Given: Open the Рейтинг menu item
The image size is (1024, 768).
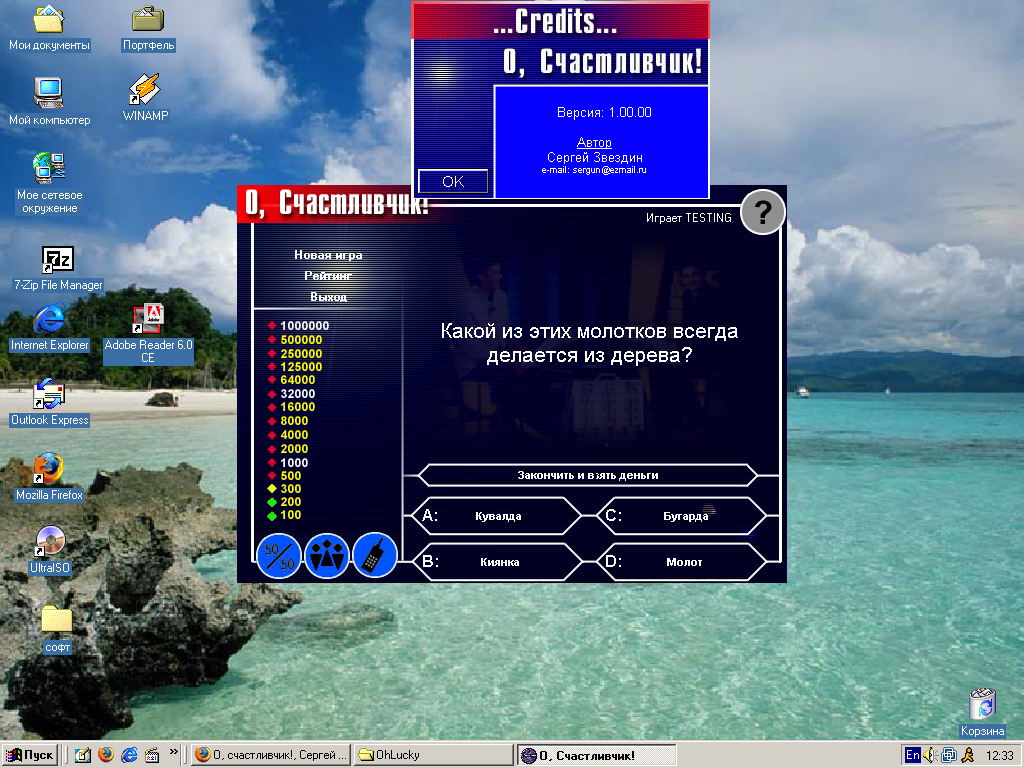Looking at the screenshot, I should click(328, 276).
